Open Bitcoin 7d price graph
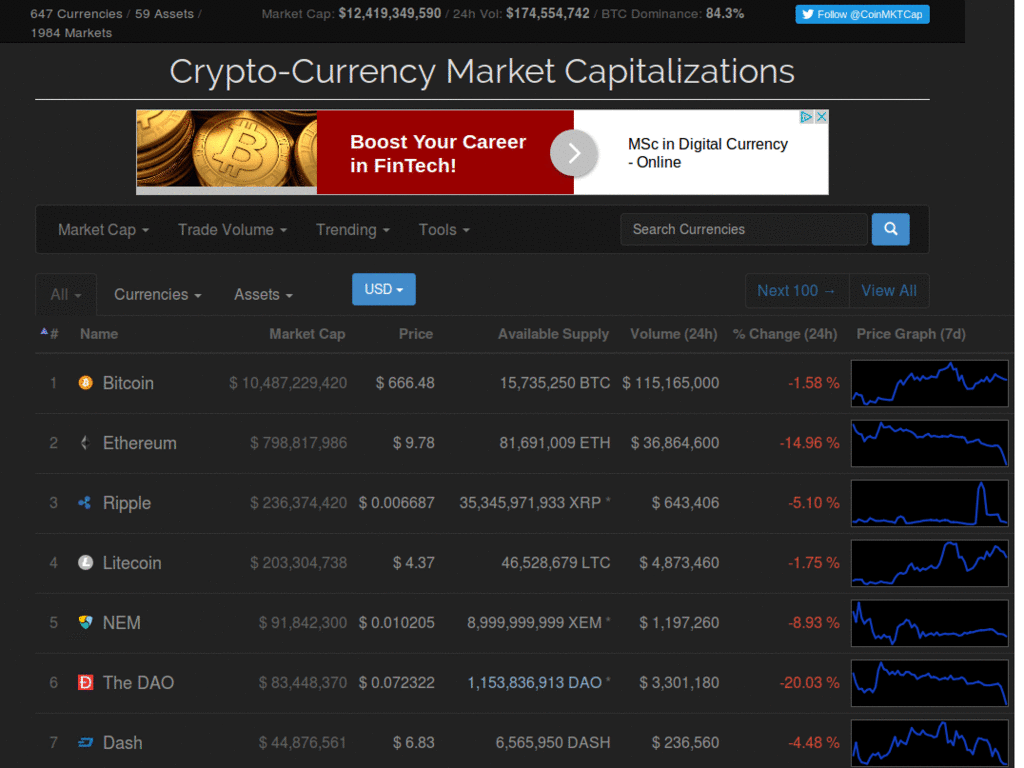The height and width of the screenshot is (768, 1024). (x=930, y=383)
